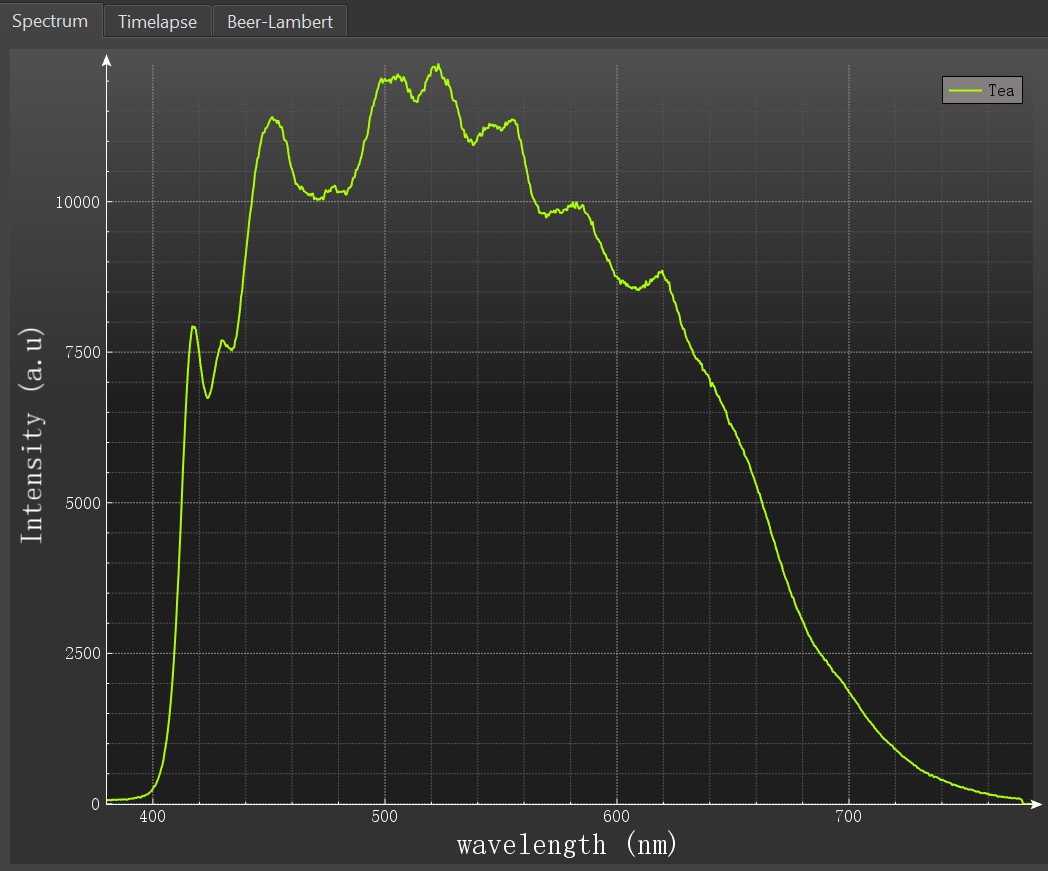Click the first sharp peak near 418 nm
The width and height of the screenshot is (1048, 871).
[193, 327]
